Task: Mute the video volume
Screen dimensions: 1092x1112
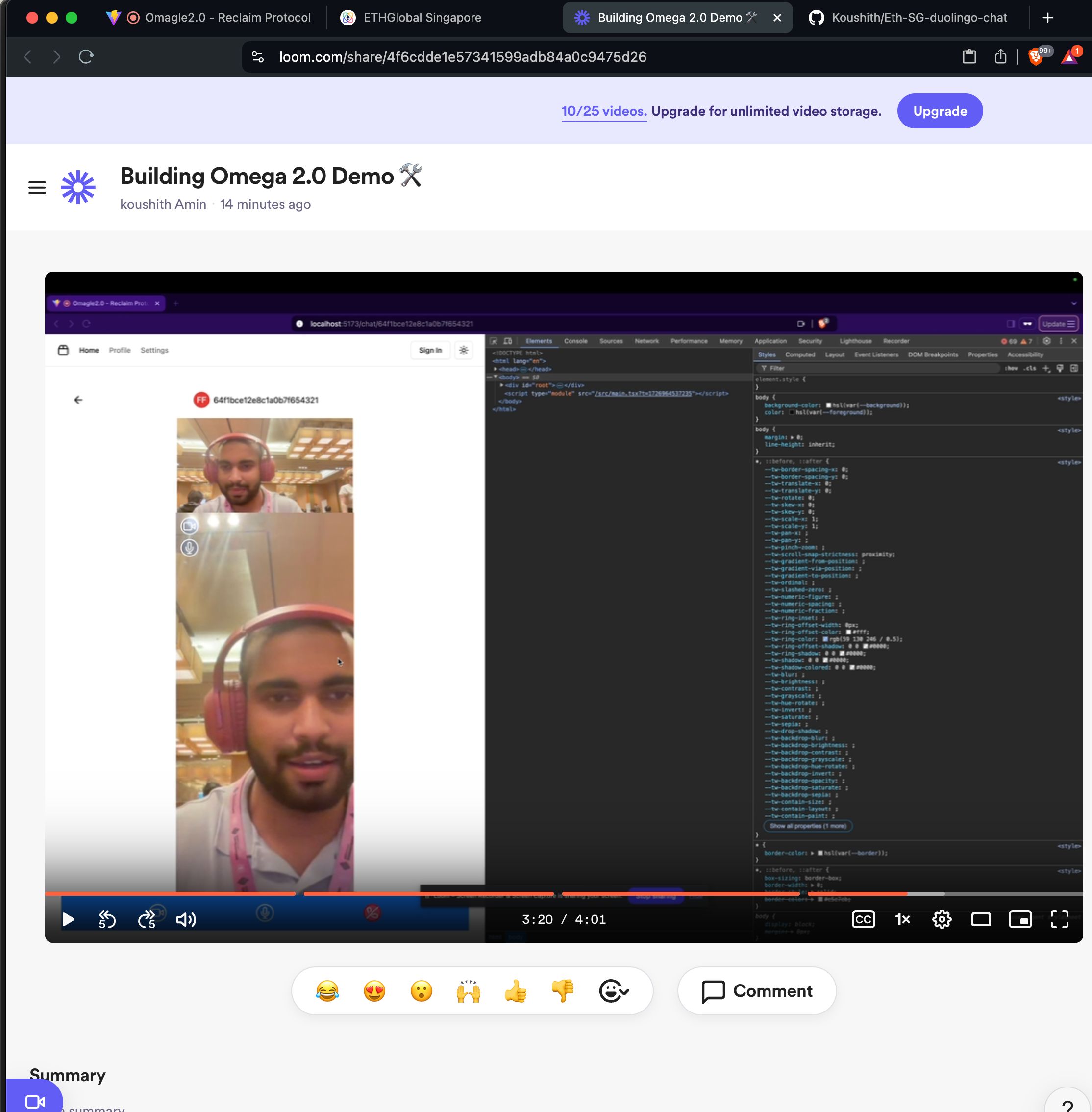Action: point(186,919)
